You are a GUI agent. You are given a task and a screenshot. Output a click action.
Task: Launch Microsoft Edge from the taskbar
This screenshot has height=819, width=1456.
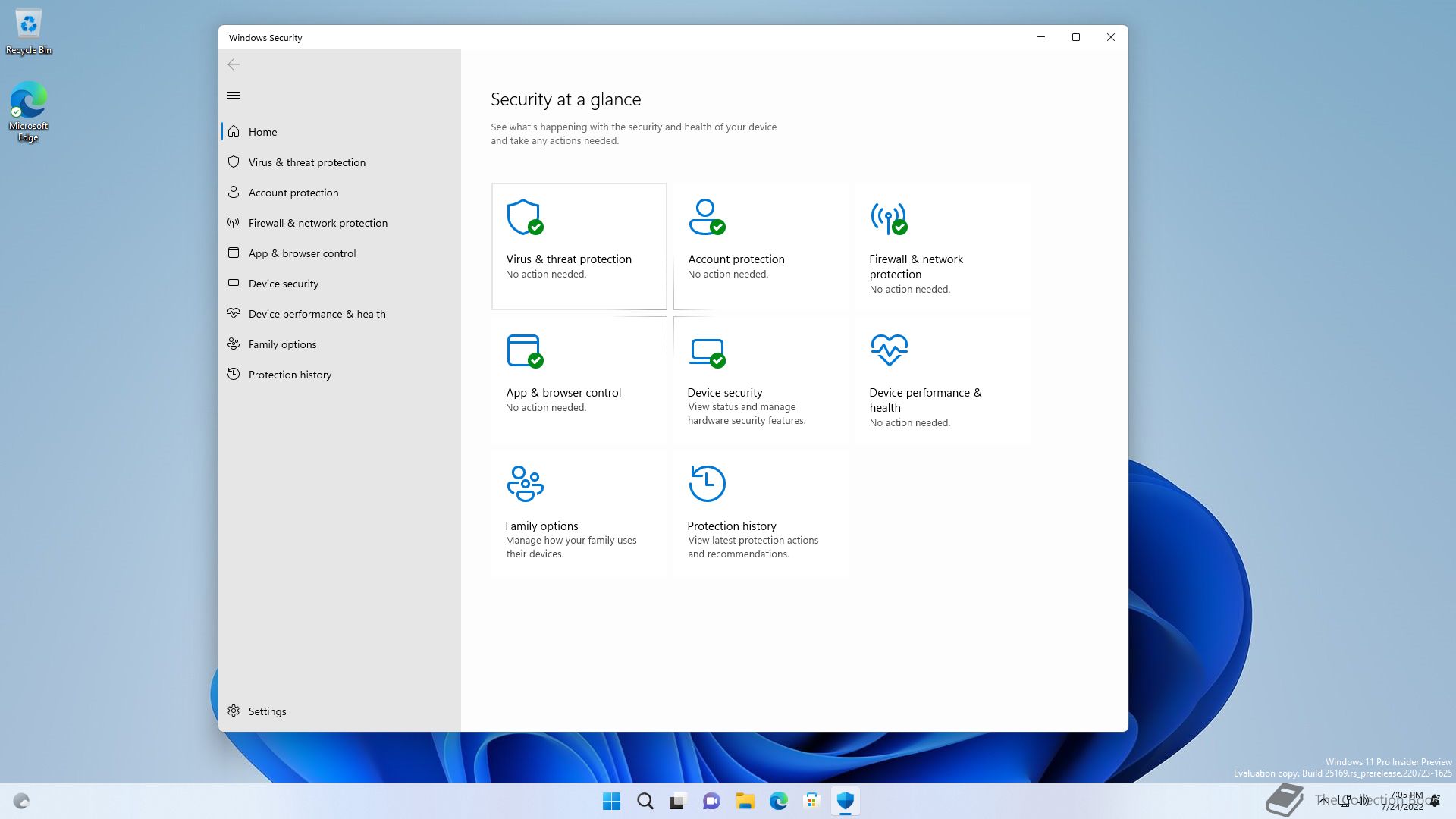pos(778,801)
